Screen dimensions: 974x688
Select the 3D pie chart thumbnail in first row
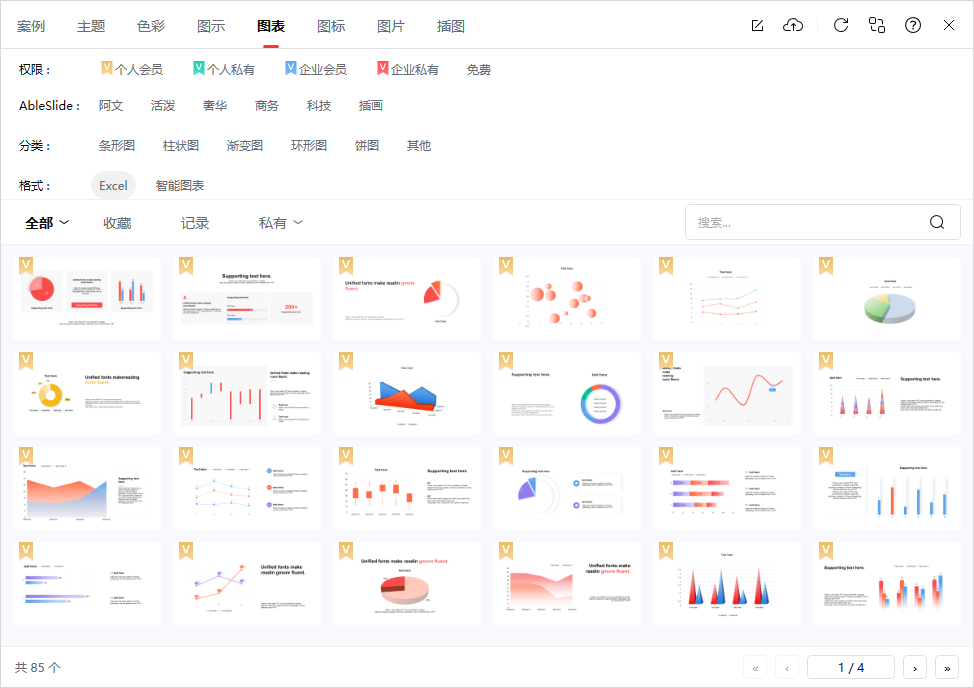[887, 299]
